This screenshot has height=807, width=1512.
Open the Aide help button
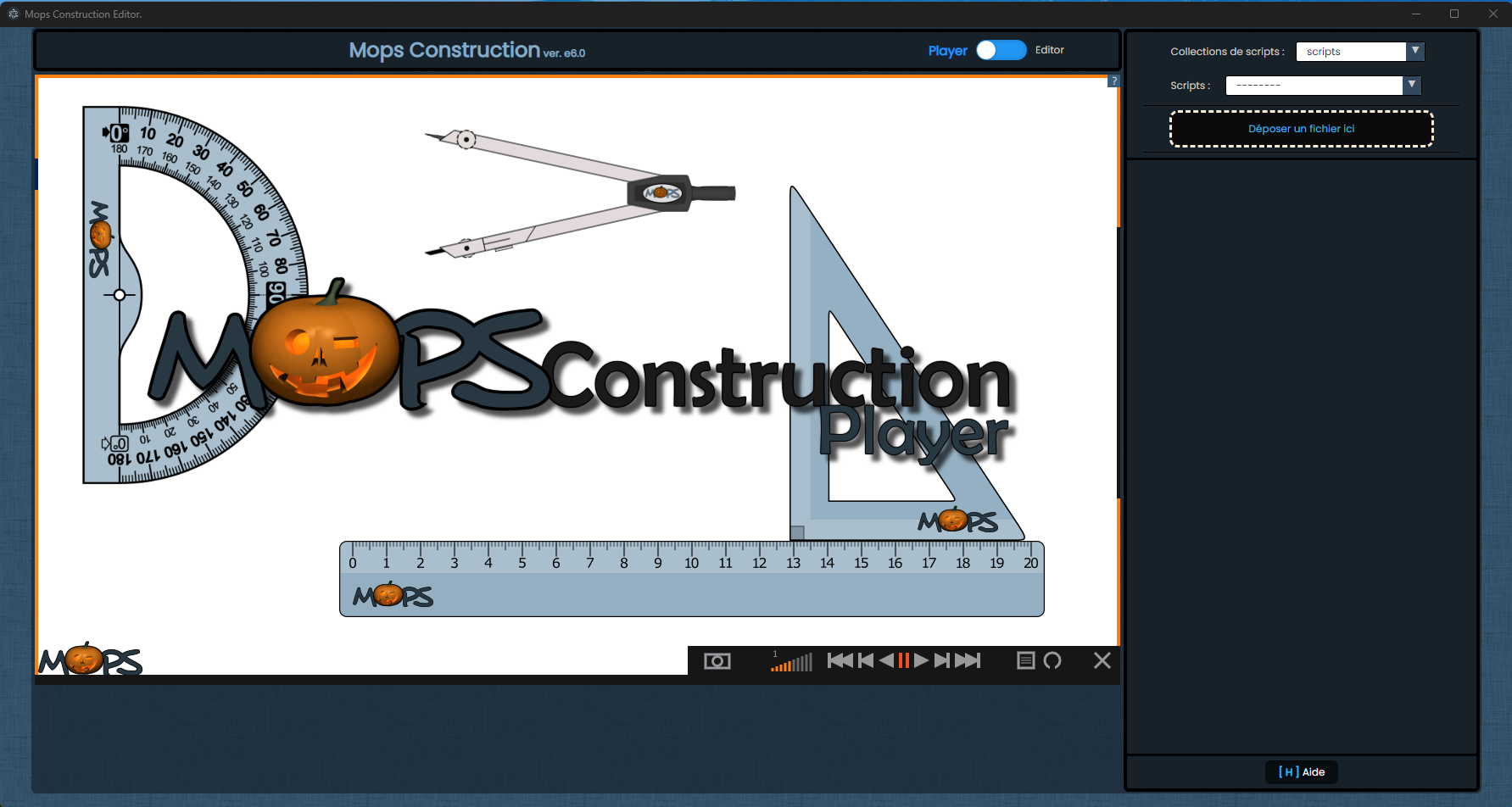tap(1301, 772)
